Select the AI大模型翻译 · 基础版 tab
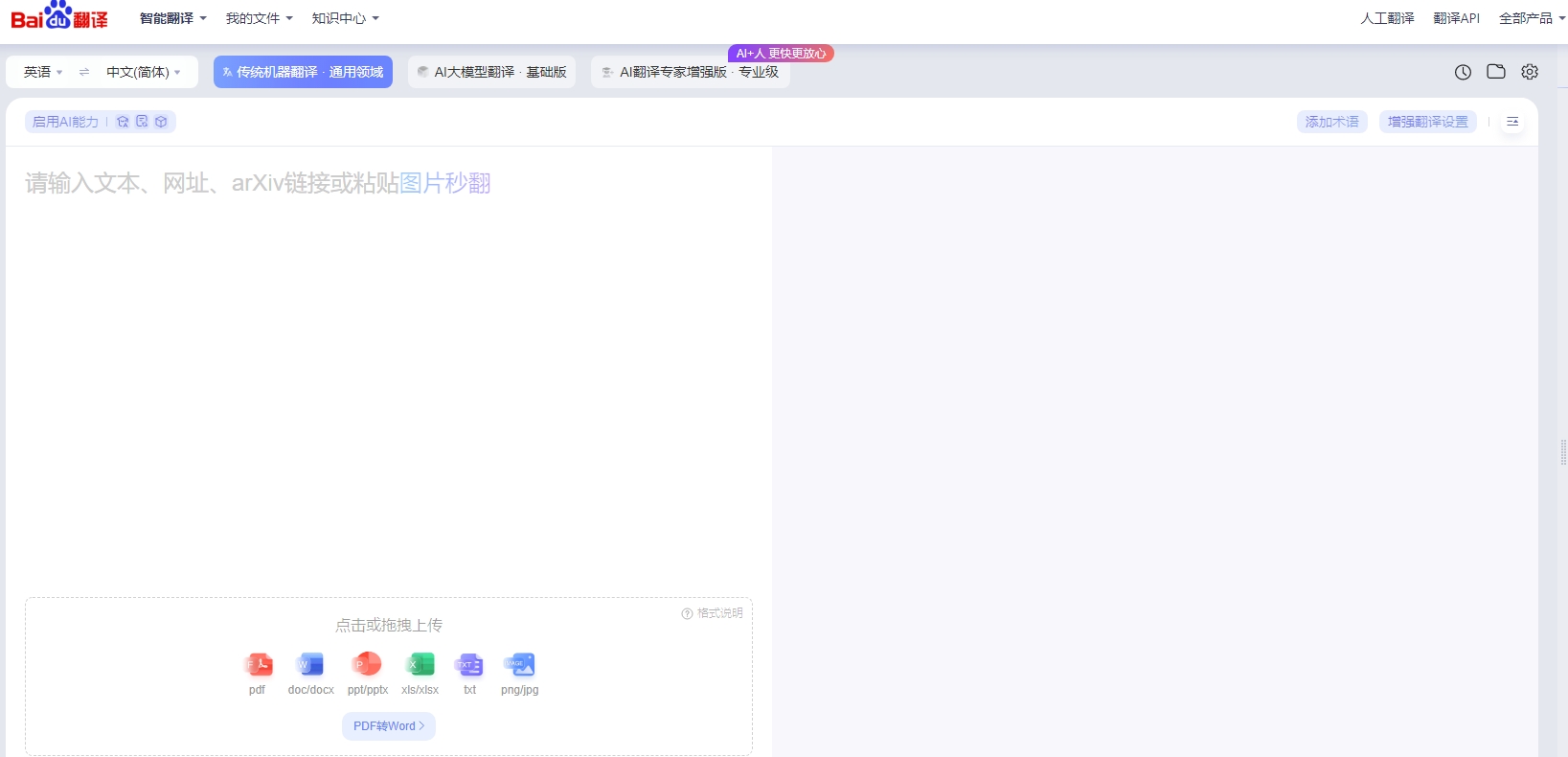The width and height of the screenshot is (1568, 757). 491,72
